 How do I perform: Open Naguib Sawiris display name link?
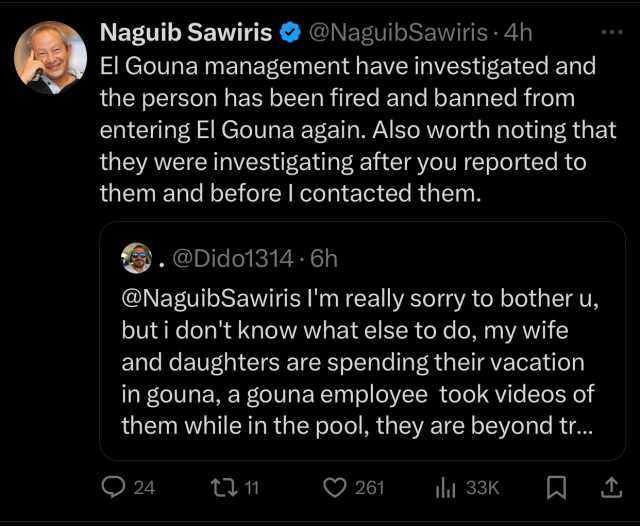(x=186, y=33)
